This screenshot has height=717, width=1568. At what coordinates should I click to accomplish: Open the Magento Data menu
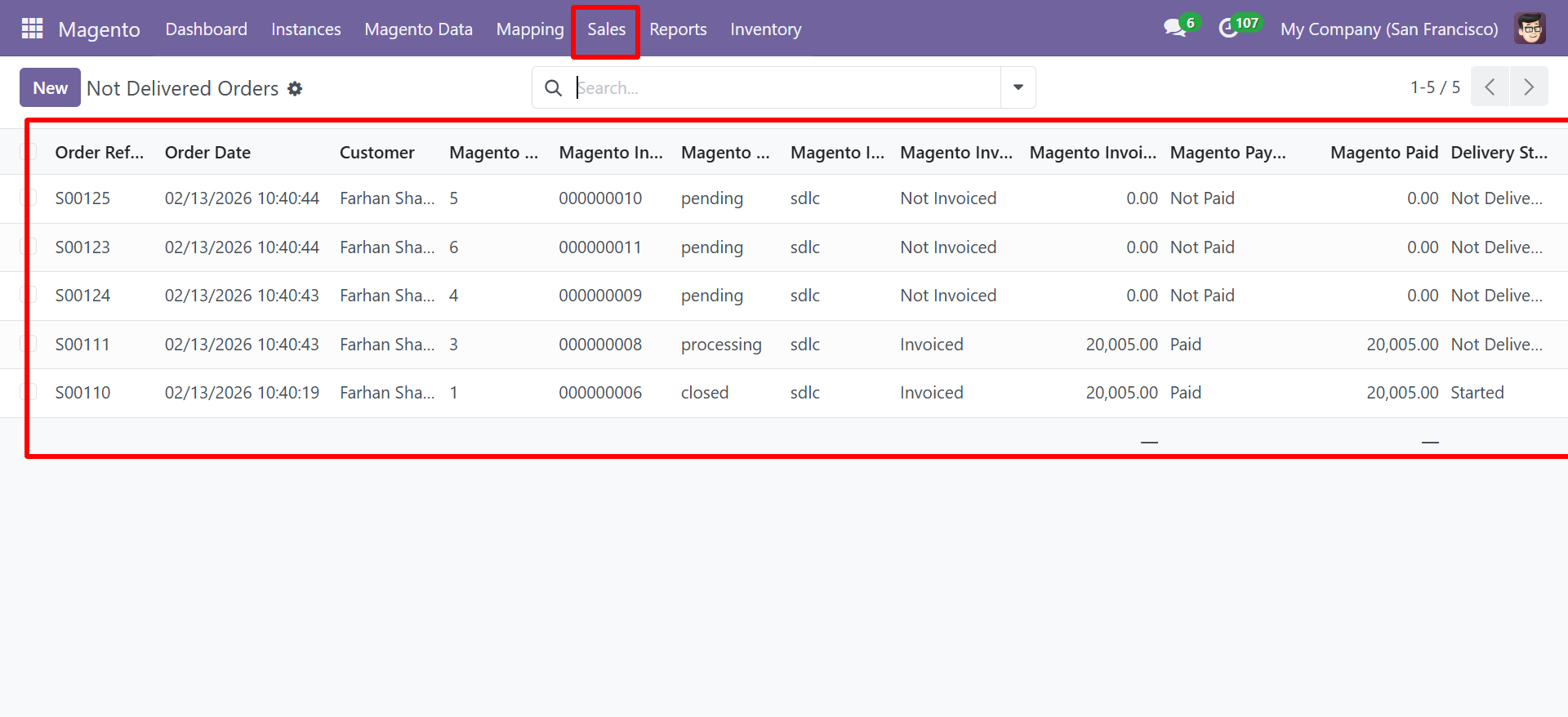click(x=418, y=29)
